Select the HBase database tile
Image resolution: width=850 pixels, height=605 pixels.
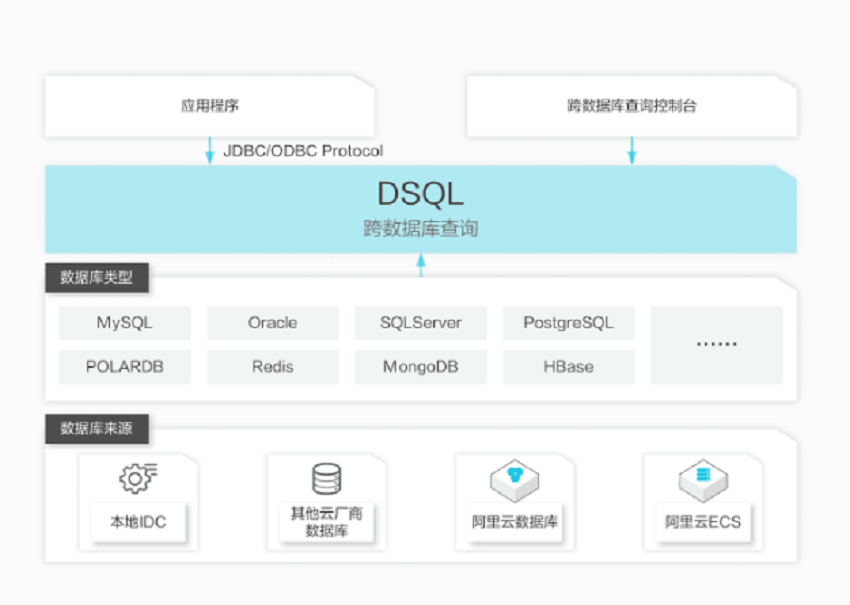[x=569, y=366]
